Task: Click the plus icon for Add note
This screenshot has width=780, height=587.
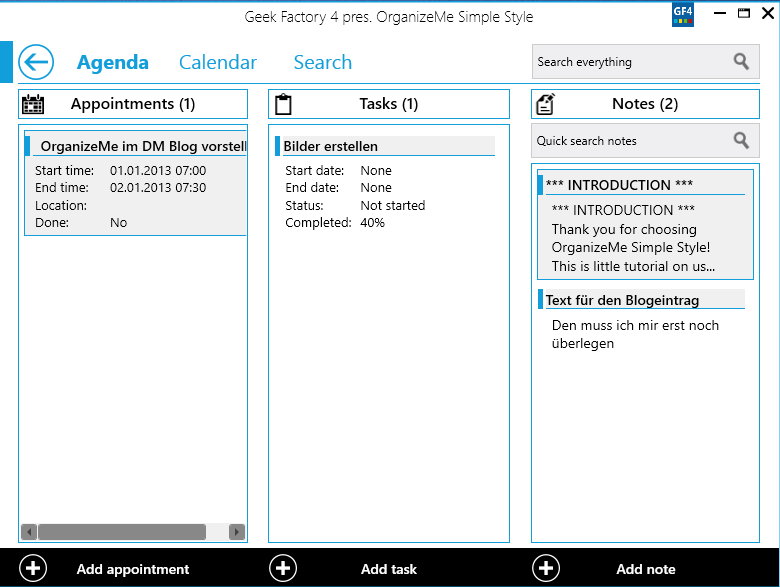Action: point(546,568)
